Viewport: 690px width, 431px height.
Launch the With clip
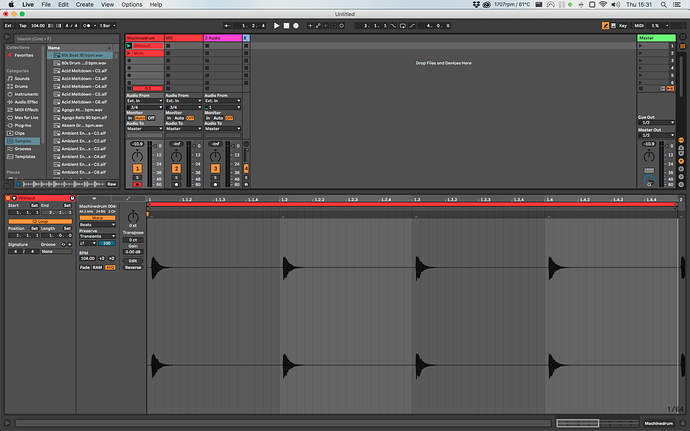click(129, 53)
